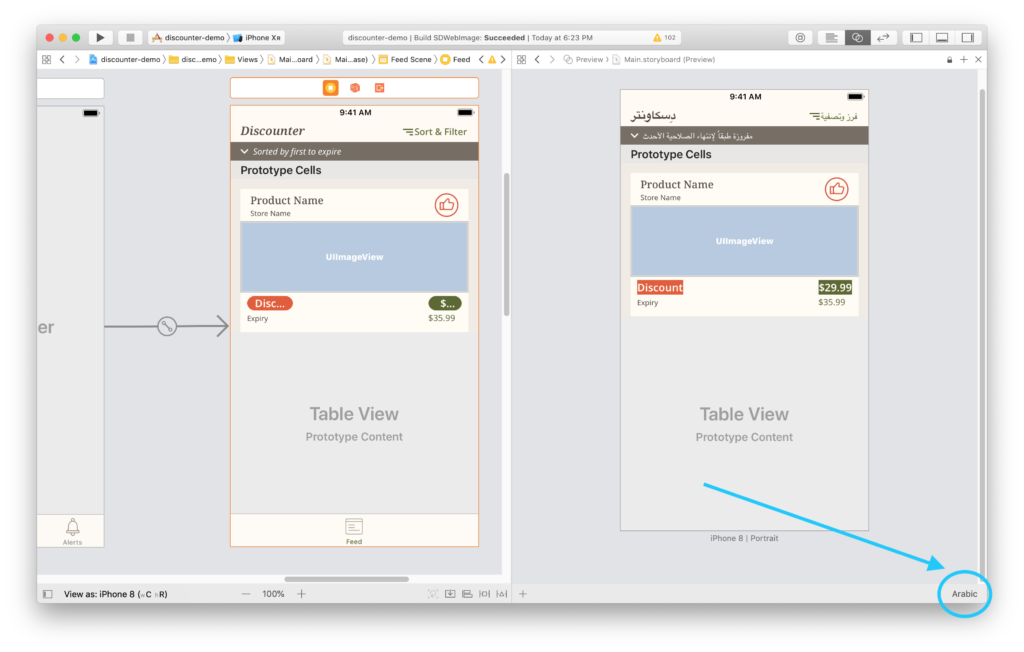
Task: Toggle the Navigator panel
Action: (x=916, y=37)
